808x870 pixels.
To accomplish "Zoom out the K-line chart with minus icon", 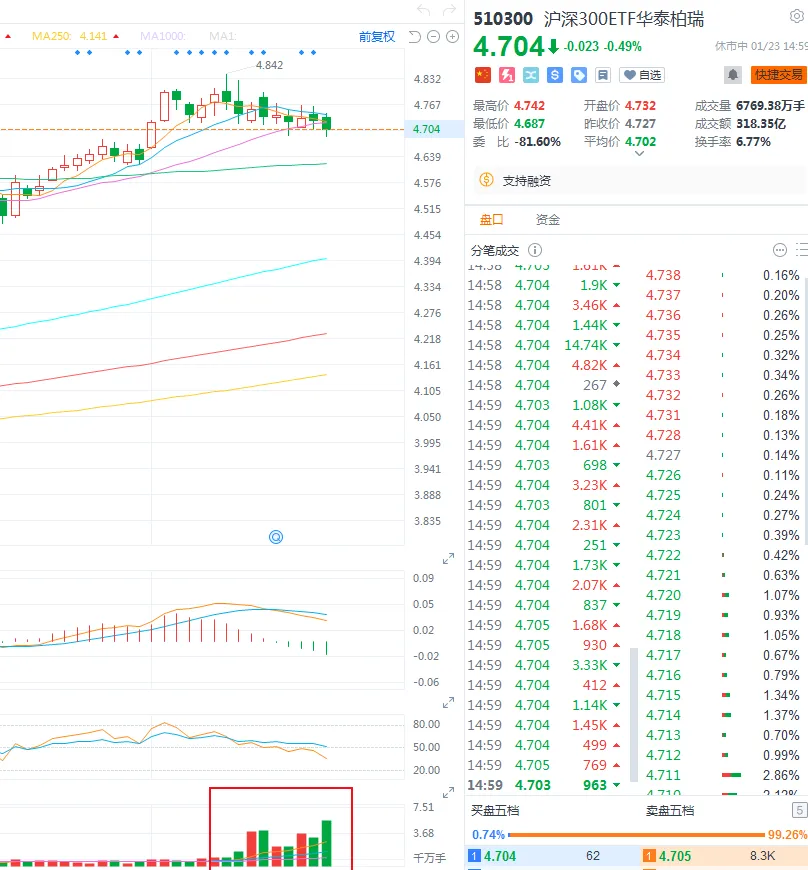I will click(434, 37).
